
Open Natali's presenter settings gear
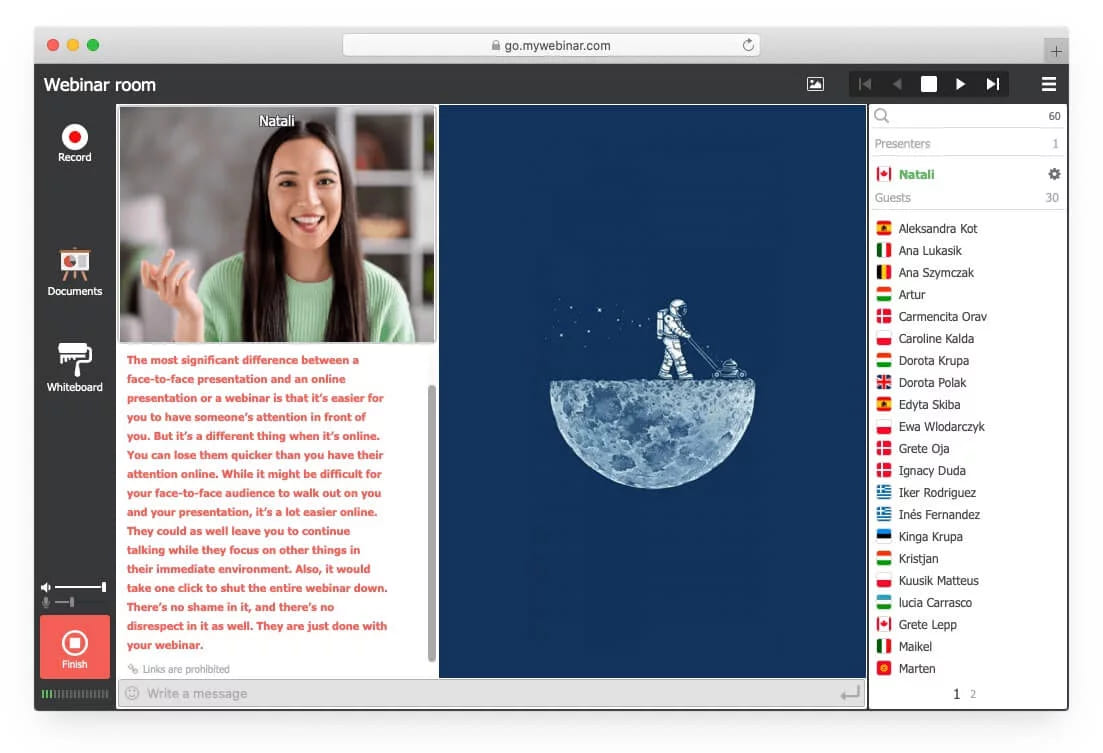[x=1054, y=174]
